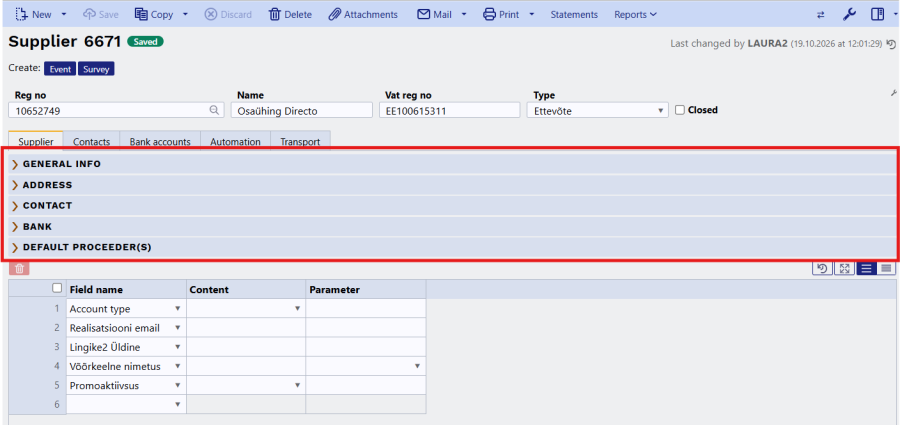Click the green Saved status badge
Image resolution: width=900 pixels, height=425 pixels.
point(145,41)
